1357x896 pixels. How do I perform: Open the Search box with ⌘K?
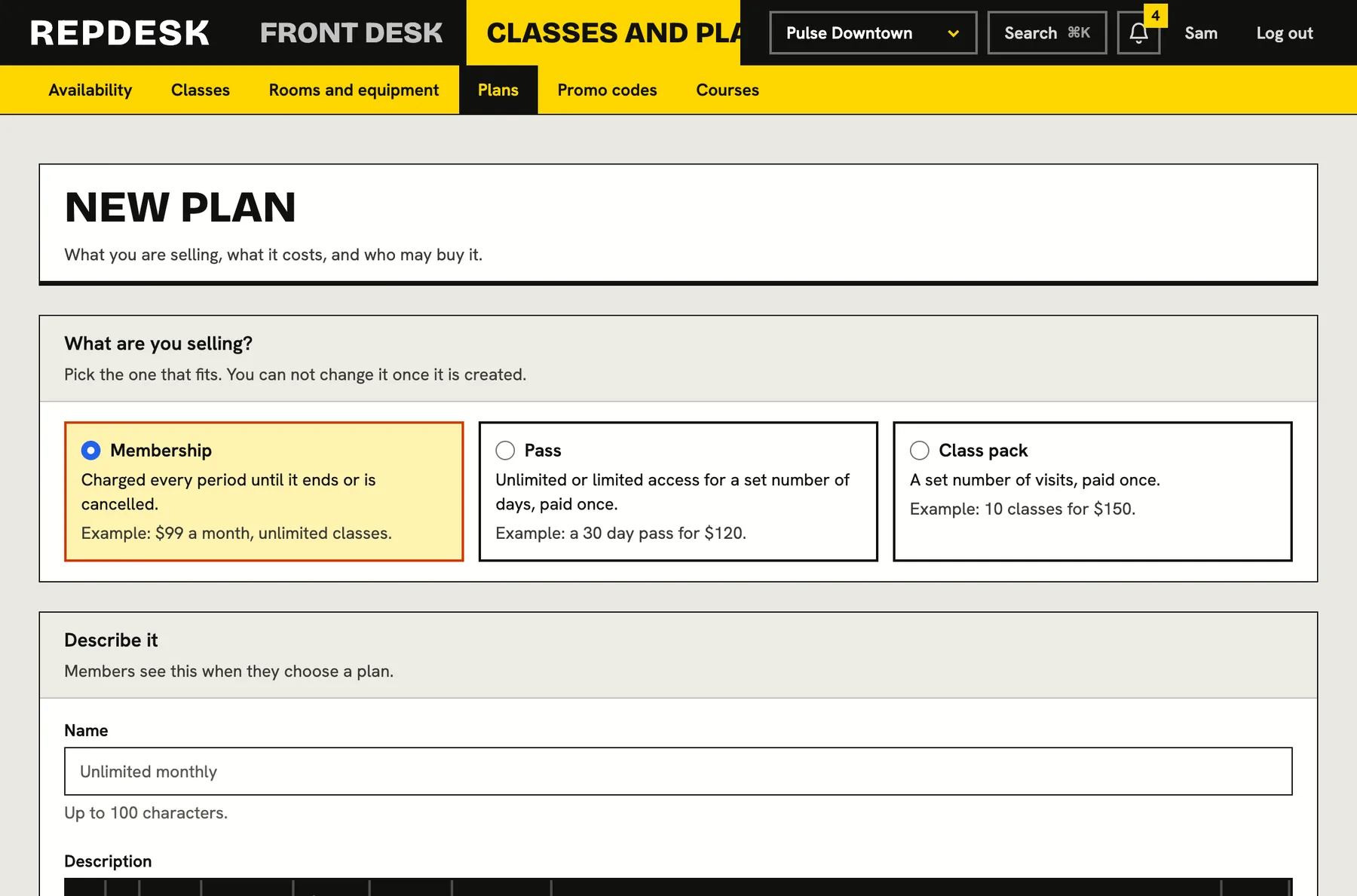pos(1047,33)
